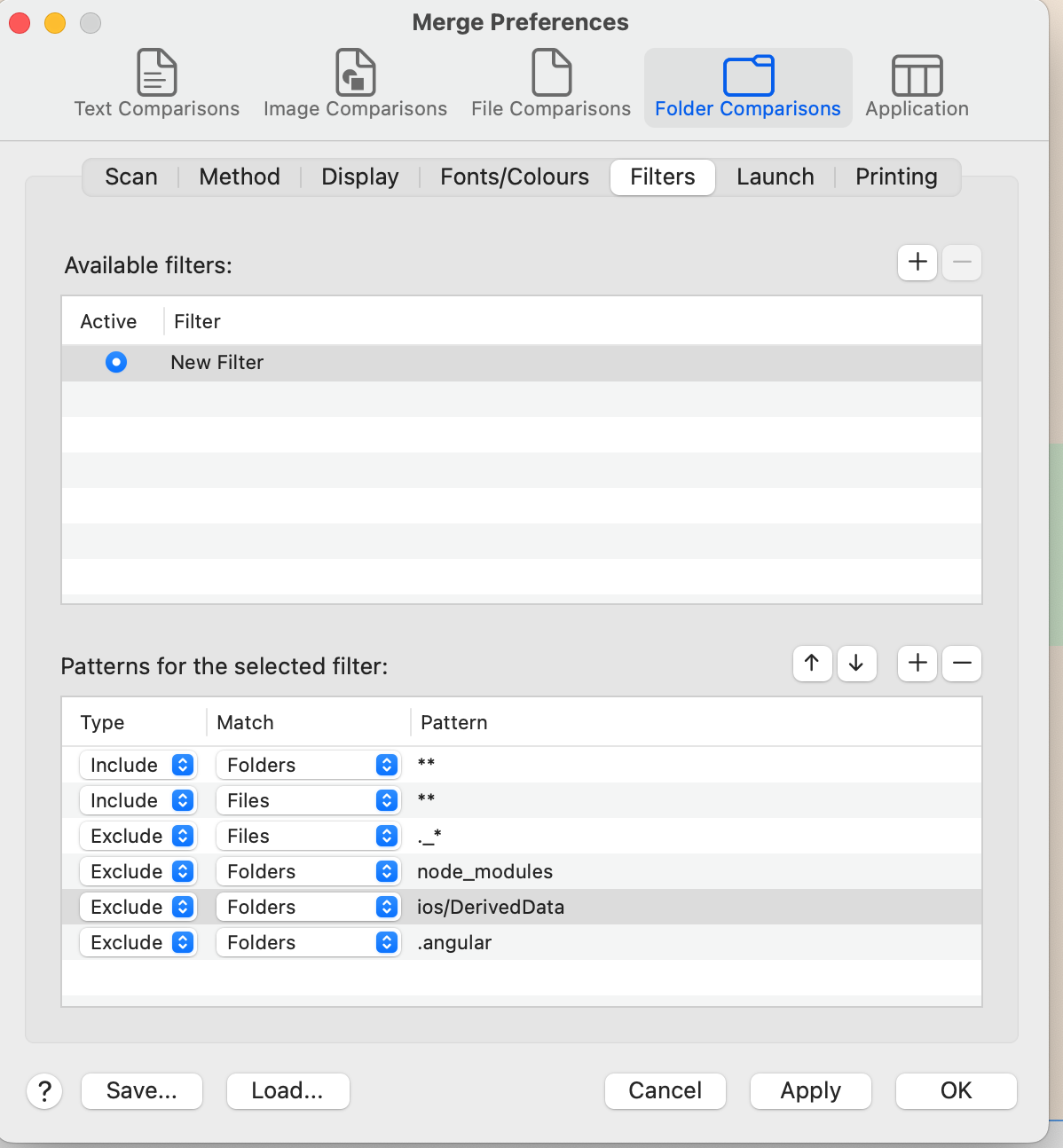The image size is (1063, 1148).
Task: Switch to the Scan tab
Action: coord(131,177)
